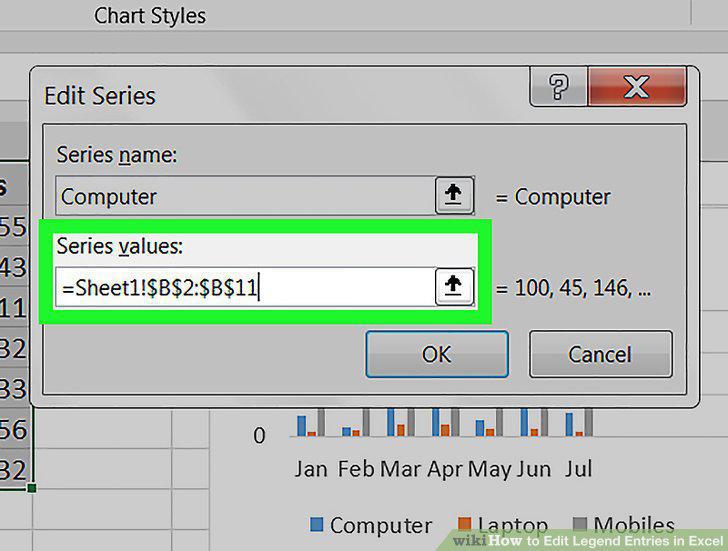The width and height of the screenshot is (728, 551).
Task: Click the '= Computer' preview text
Action: [553, 197]
